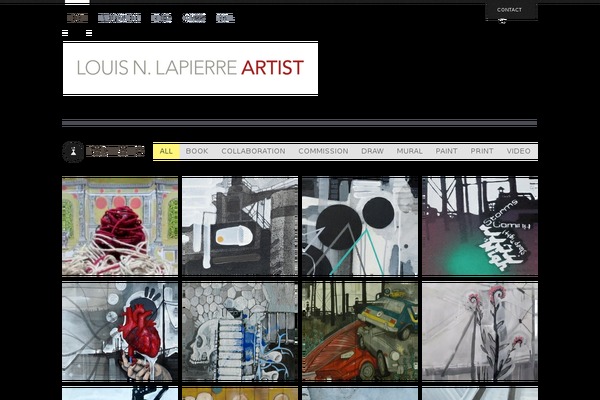
Task: Filter the gallery to VIDEO items
Action: tap(518, 151)
